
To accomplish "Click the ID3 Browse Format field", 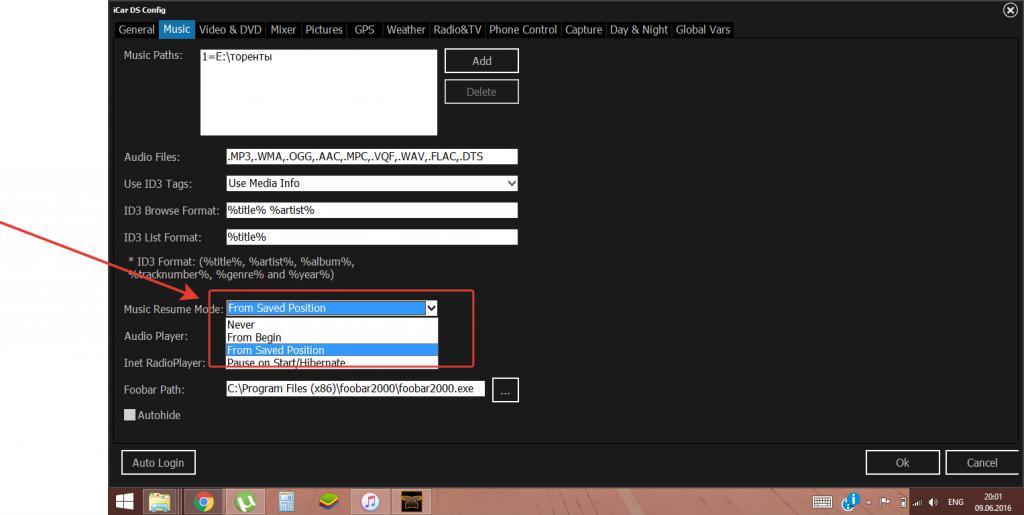I will tap(371, 210).
